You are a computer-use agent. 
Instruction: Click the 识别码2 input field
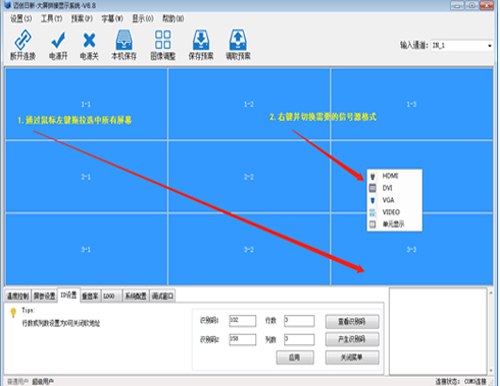242,339
